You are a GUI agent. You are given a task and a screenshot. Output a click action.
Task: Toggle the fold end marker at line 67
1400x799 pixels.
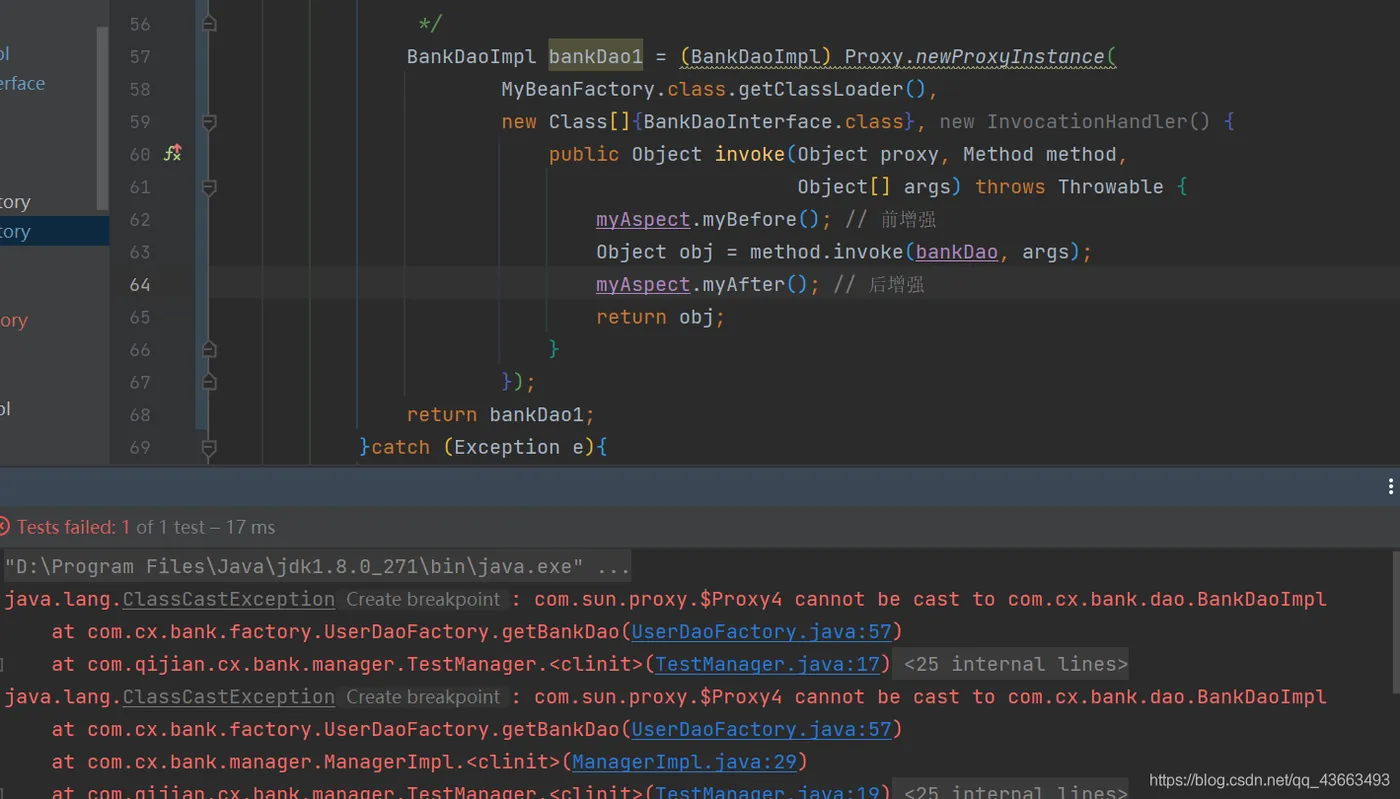click(x=209, y=382)
